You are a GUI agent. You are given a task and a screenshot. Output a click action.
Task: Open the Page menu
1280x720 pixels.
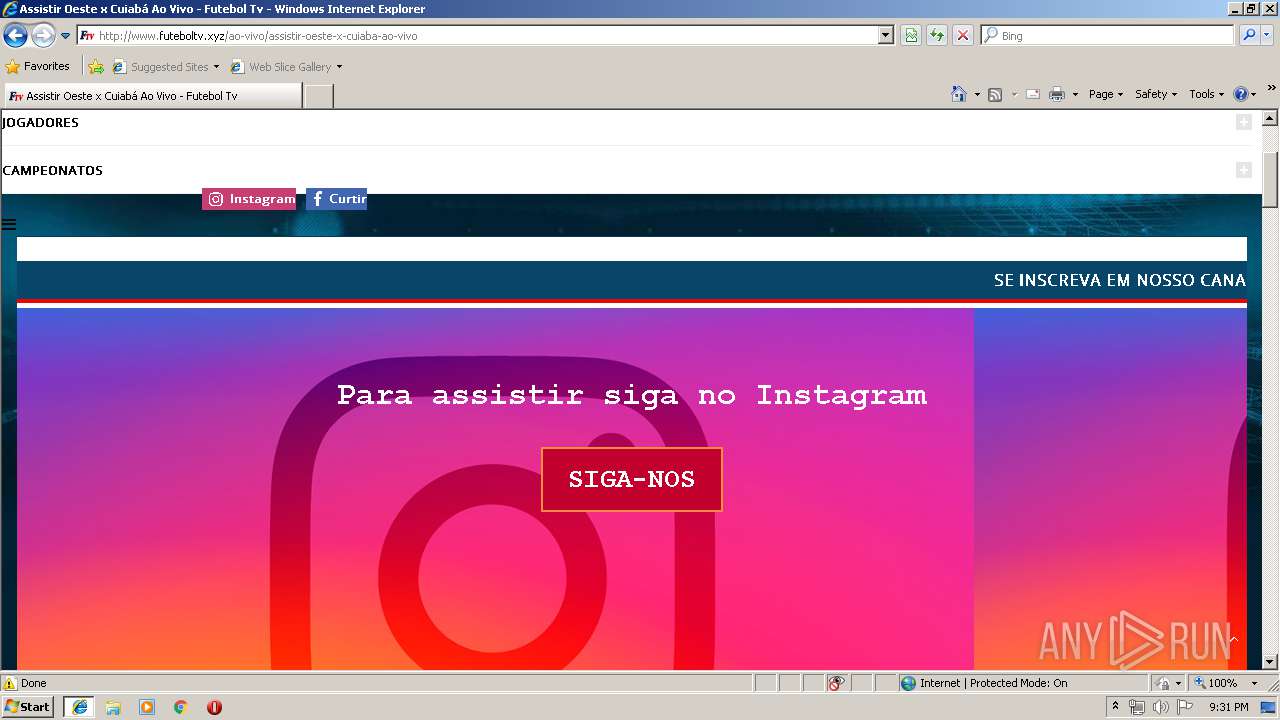tap(1106, 94)
